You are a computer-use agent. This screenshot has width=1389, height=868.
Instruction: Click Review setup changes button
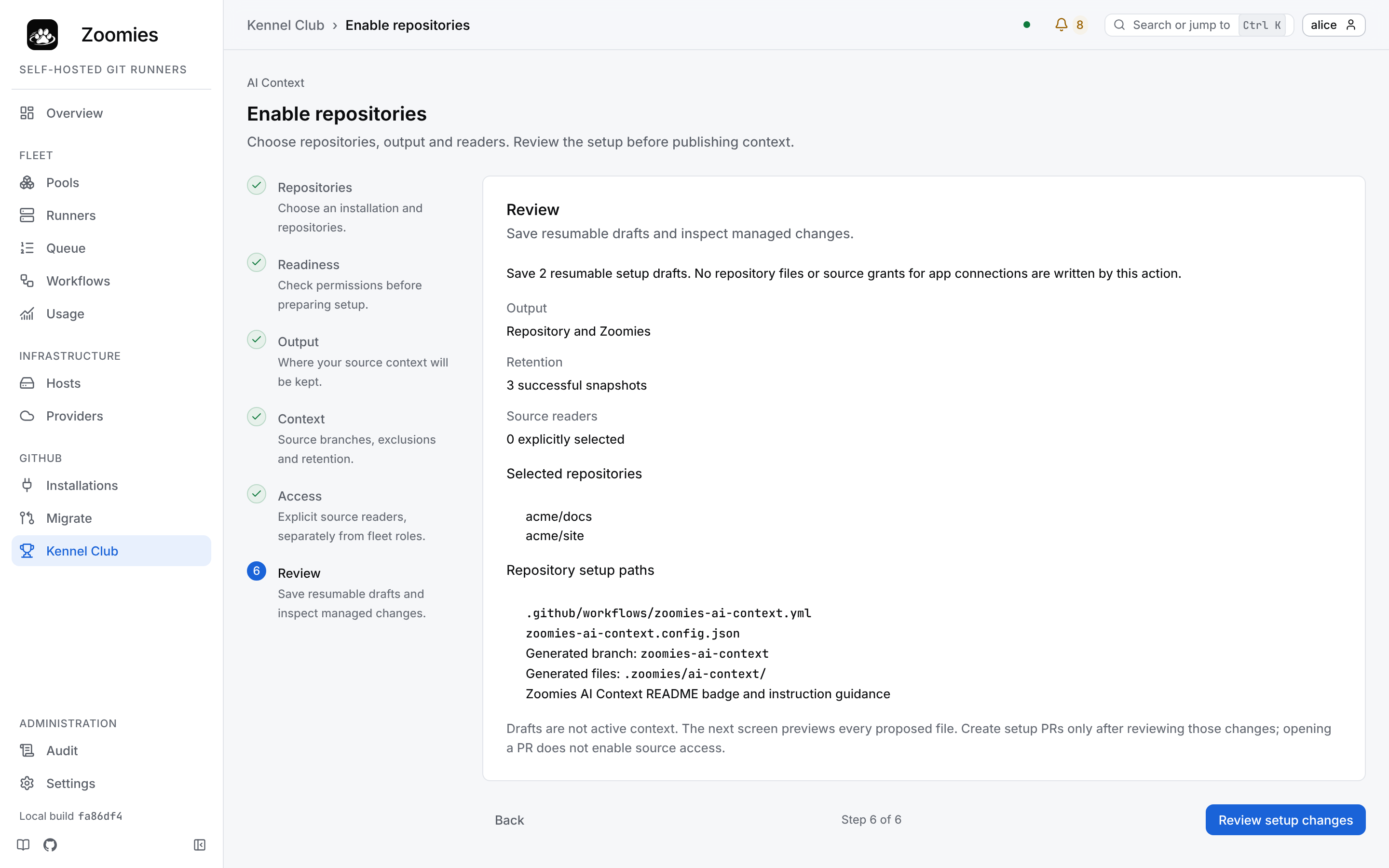(x=1285, y=820)
